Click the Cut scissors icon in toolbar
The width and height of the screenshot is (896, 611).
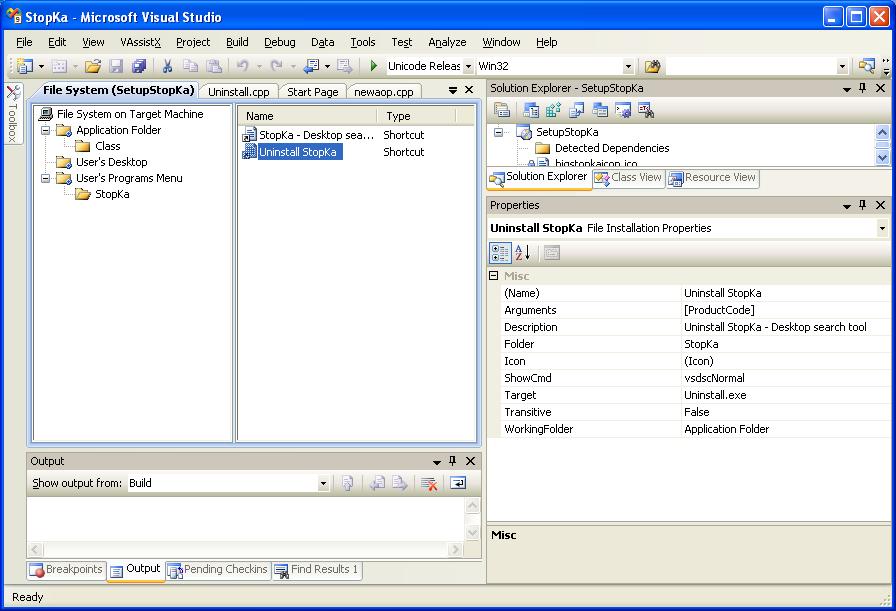167,66
